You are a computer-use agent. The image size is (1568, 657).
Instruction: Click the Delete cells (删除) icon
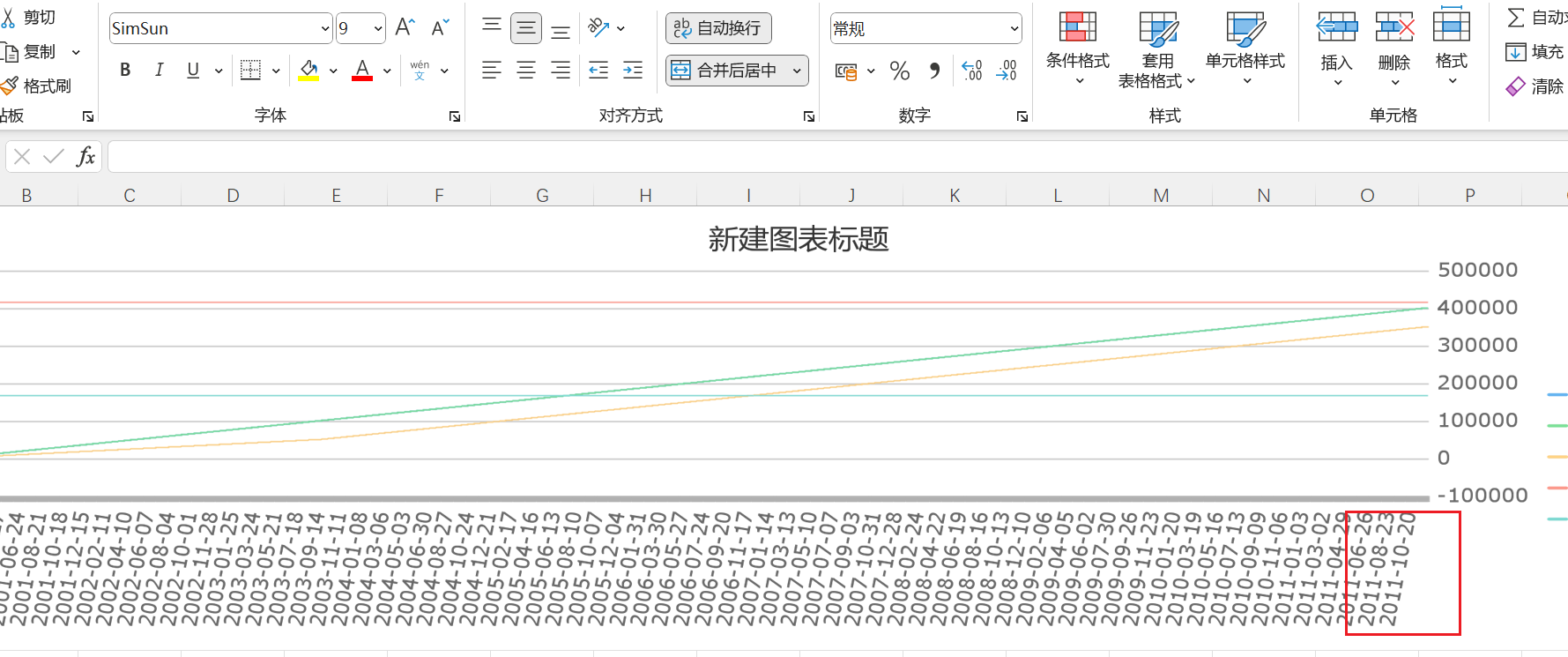pos(1394,27)
